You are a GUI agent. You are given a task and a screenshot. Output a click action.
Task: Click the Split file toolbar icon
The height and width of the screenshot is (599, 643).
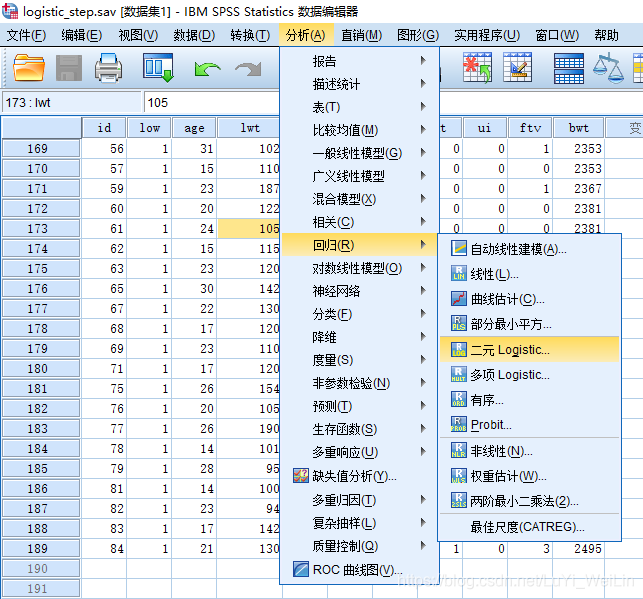[569, 68]
